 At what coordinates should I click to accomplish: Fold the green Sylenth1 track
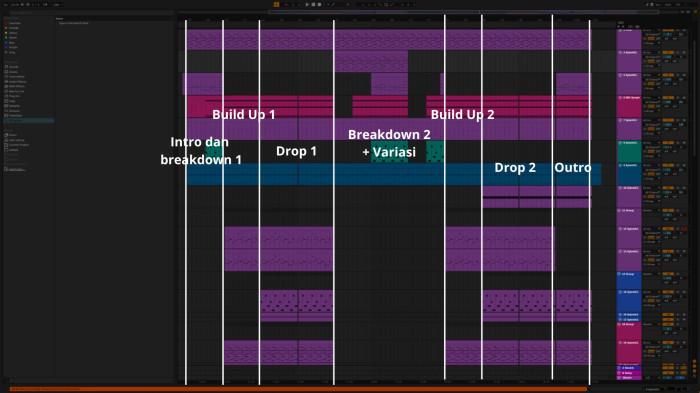coord(620,143)
